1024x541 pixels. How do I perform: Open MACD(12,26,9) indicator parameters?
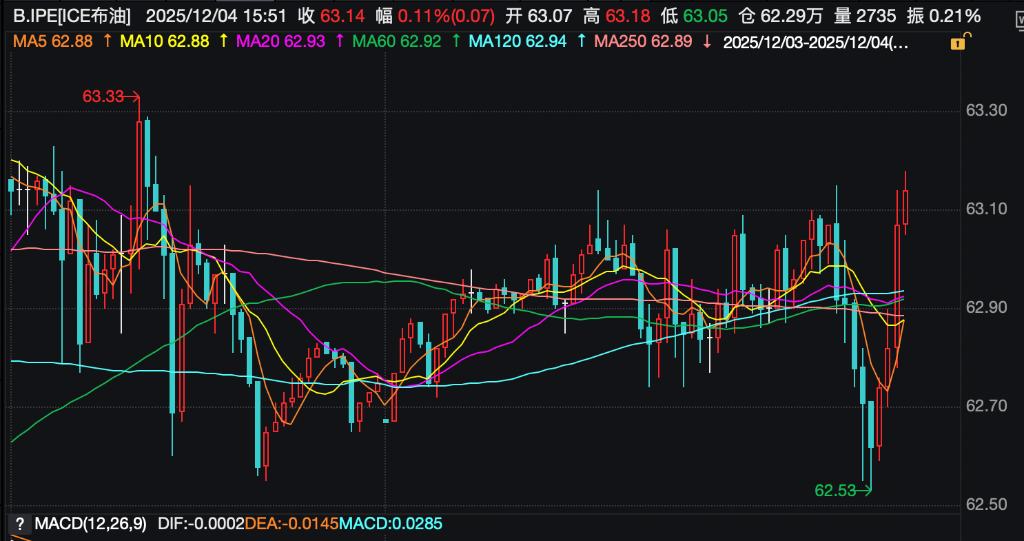point(90,523)
